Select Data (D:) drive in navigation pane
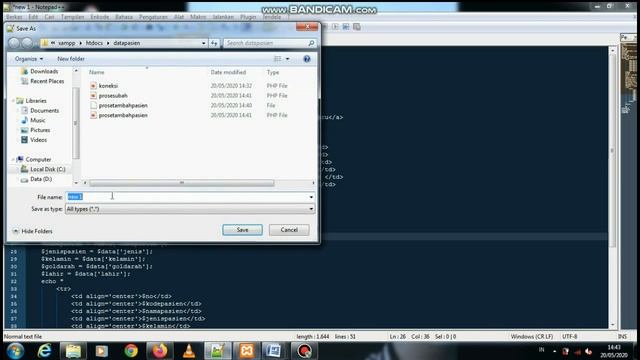This screenshot has height=360, width=640. (41, 179)
